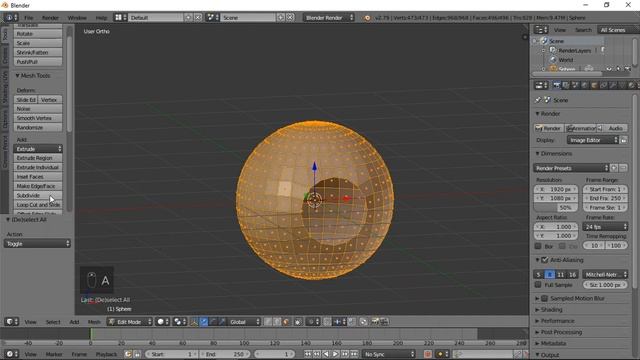This screenshot has width=640, height=360.
Task: Click the Smooth Vertex button
Action: (x=38, y=118)
